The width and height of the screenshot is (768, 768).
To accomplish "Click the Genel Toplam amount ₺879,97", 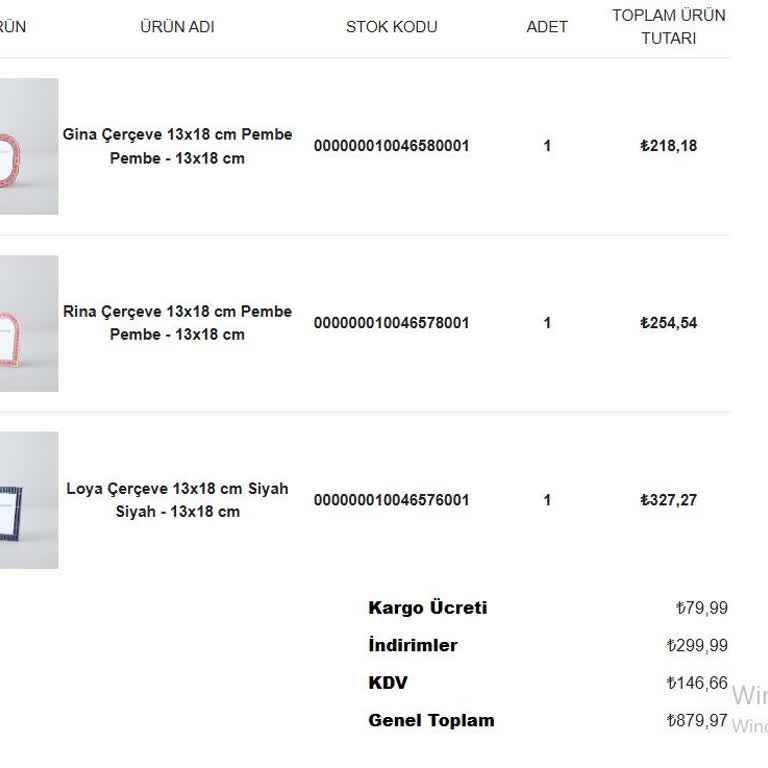I will pos(697,721).
